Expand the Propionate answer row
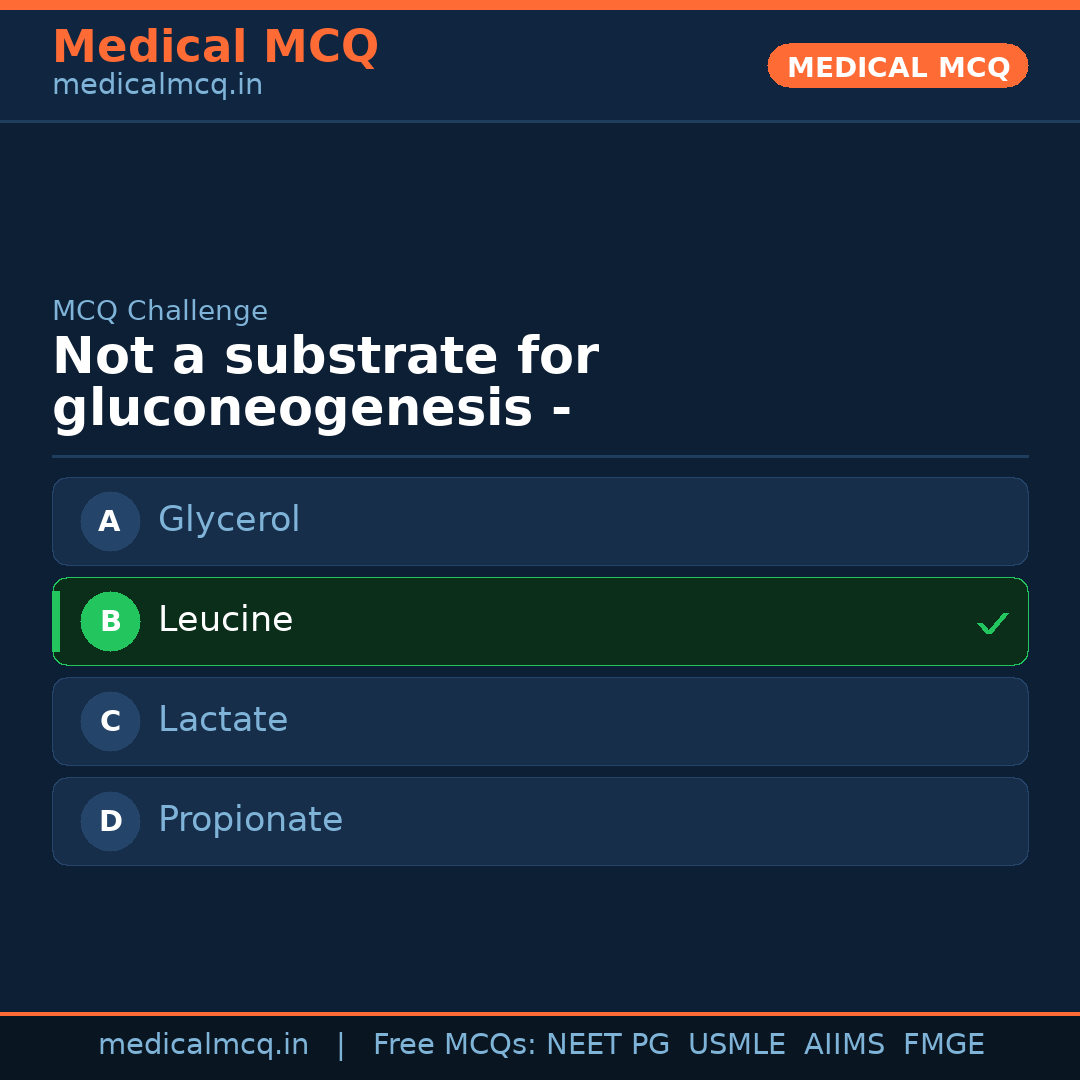Viewport: 1080px width, 1080px height. (540, 821)
